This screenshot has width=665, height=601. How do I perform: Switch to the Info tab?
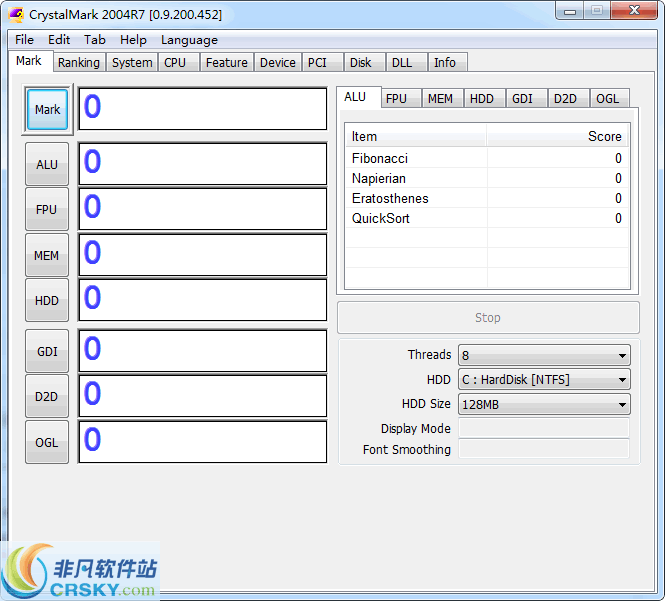[448, 62]
